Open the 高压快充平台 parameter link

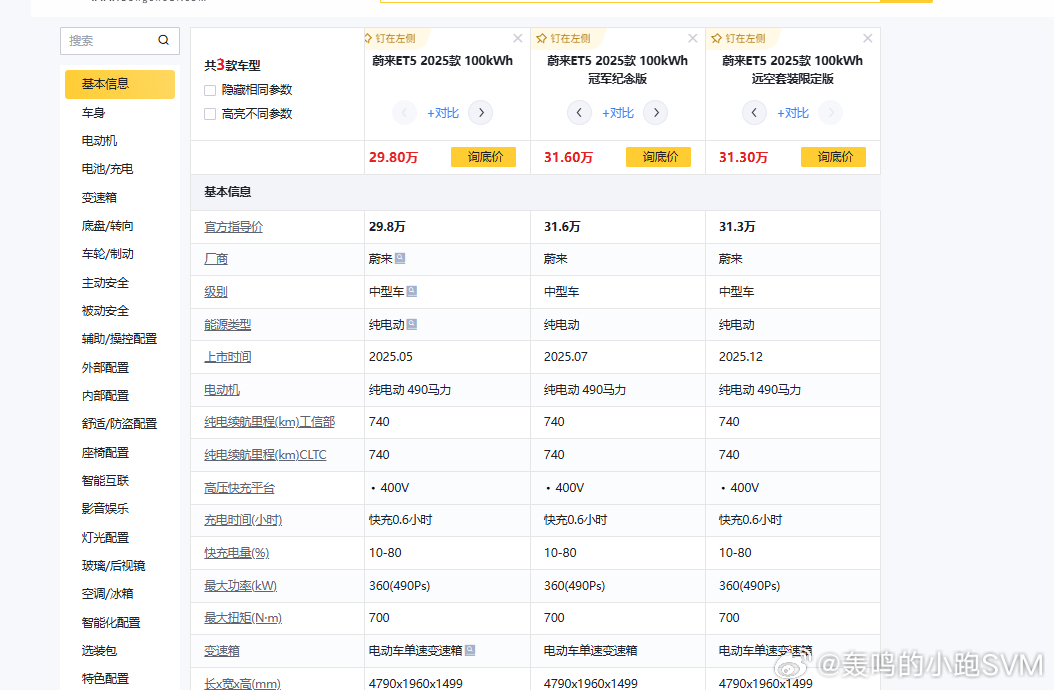point(239,488)
